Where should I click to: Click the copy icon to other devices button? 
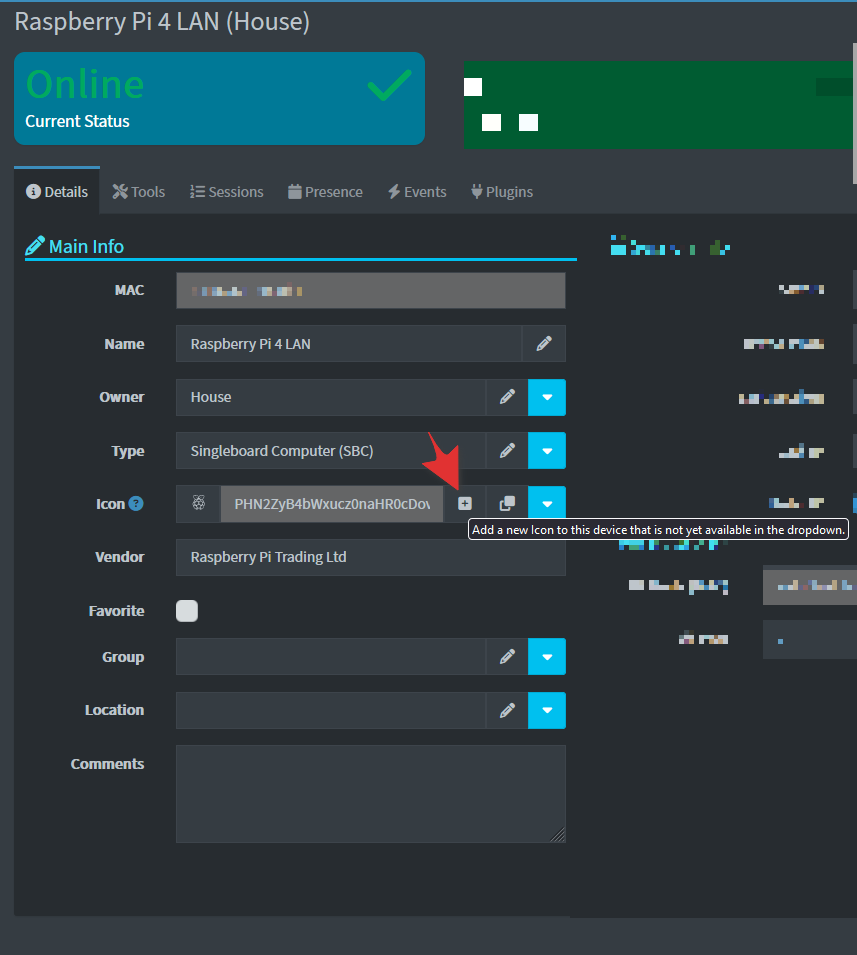pos(507,504)
